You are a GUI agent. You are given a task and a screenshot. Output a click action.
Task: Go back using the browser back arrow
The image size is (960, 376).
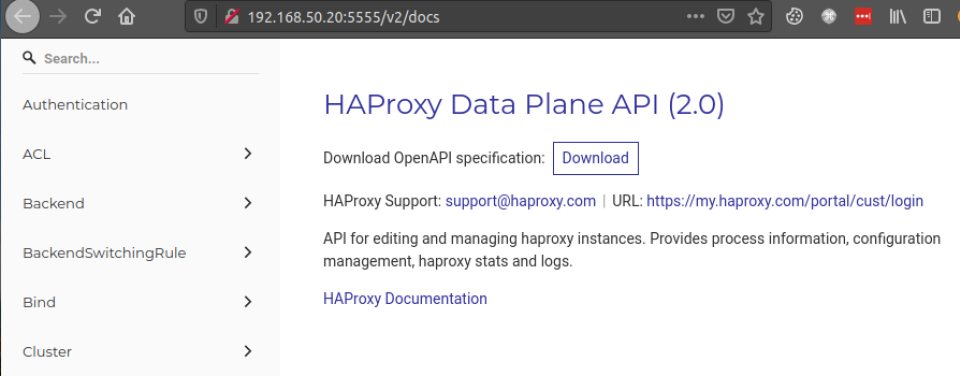(23, 17)
